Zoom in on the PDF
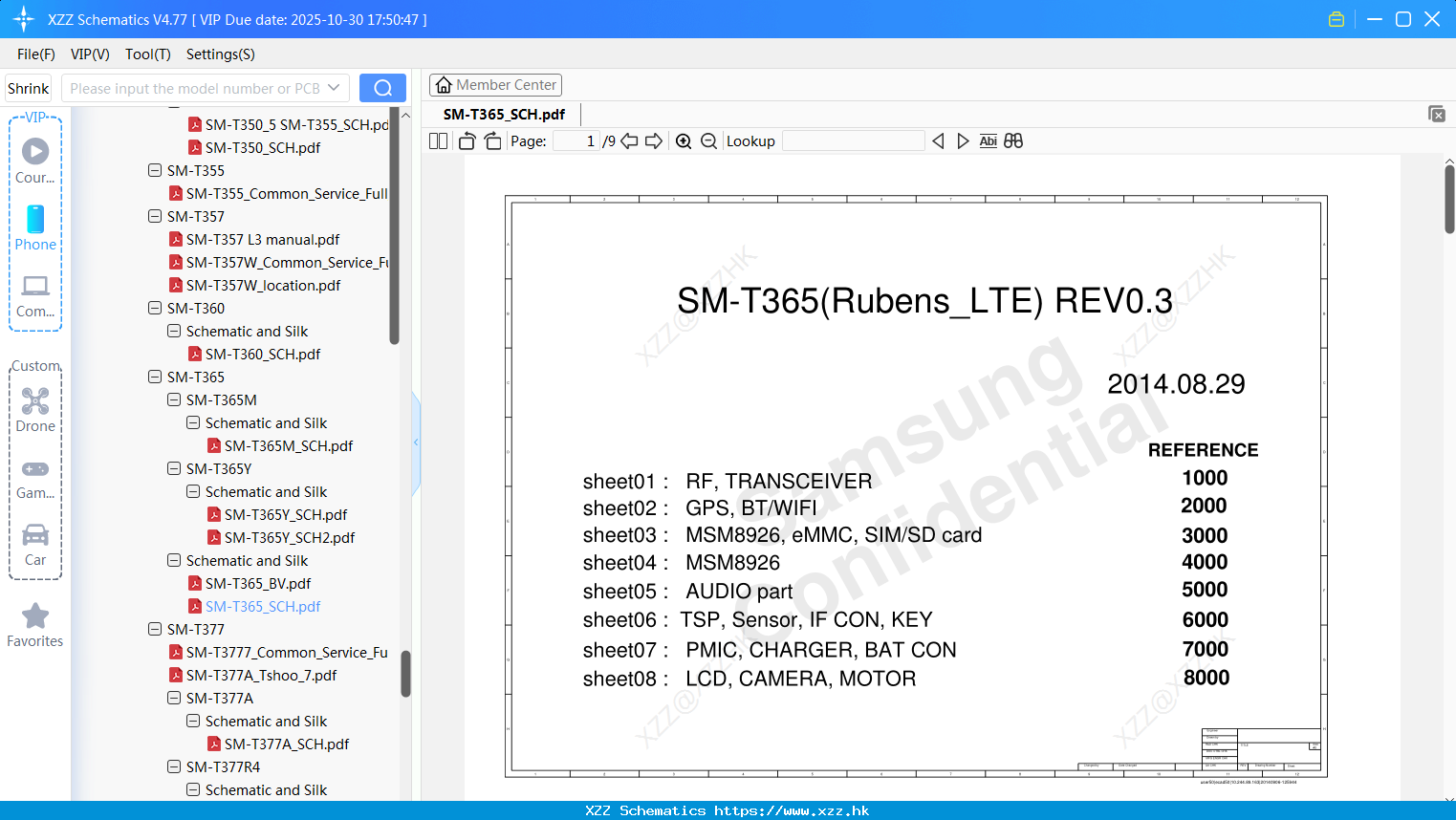1456x820 pixels. pos(684,140)
